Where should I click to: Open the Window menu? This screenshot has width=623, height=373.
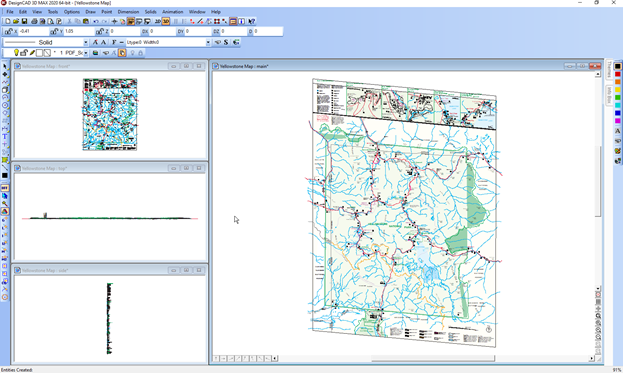click(197, 12)
